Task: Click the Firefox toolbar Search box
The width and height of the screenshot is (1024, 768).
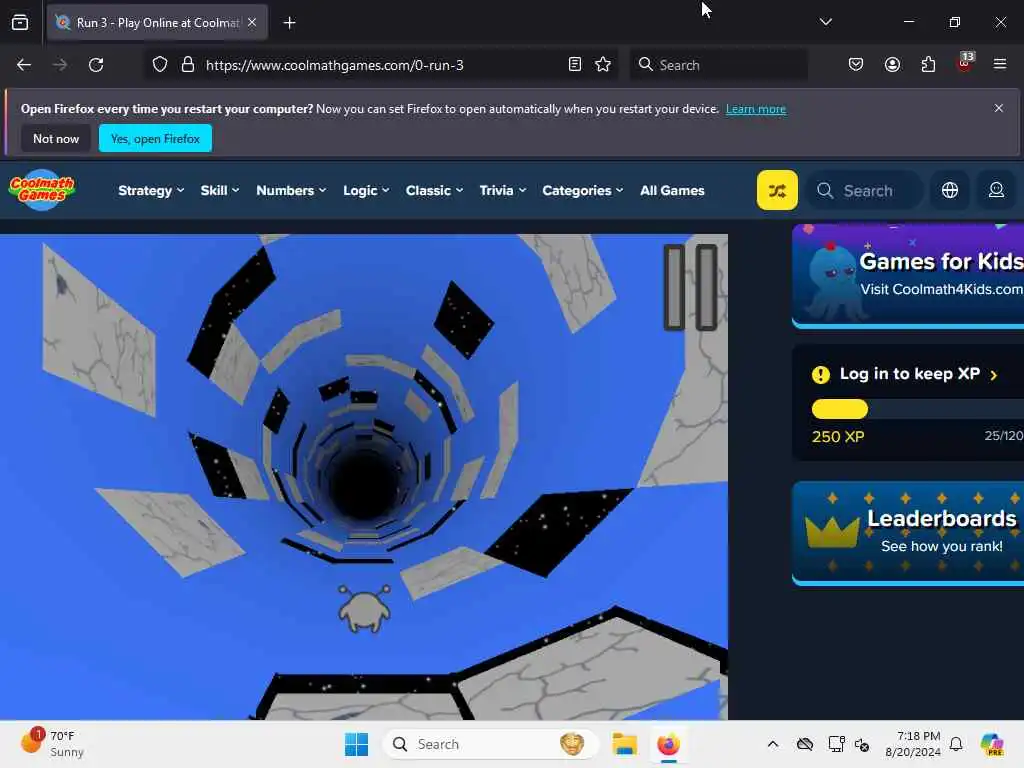Action: coord(718,65)
